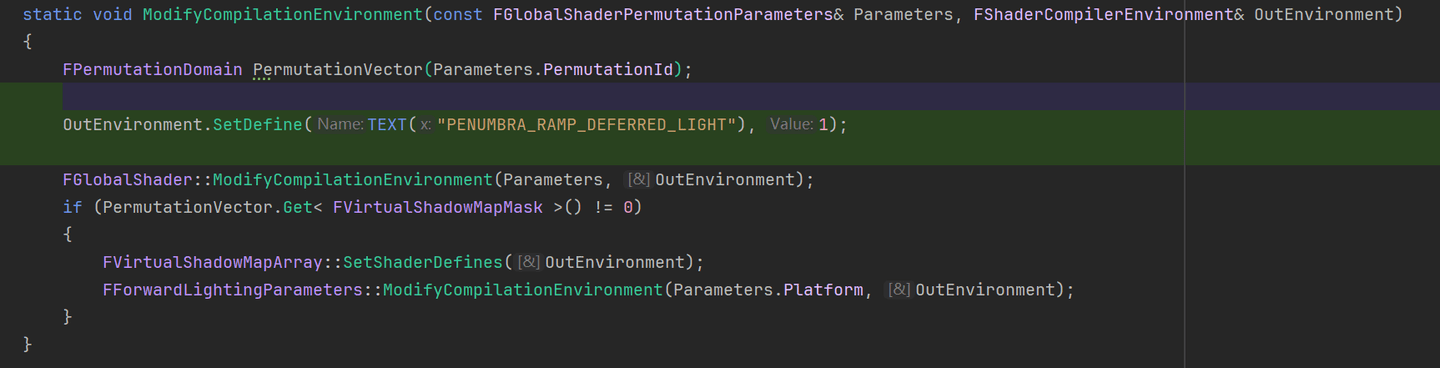Click the [&] hint on the FGlobalShader line

(x=639, y=180)
